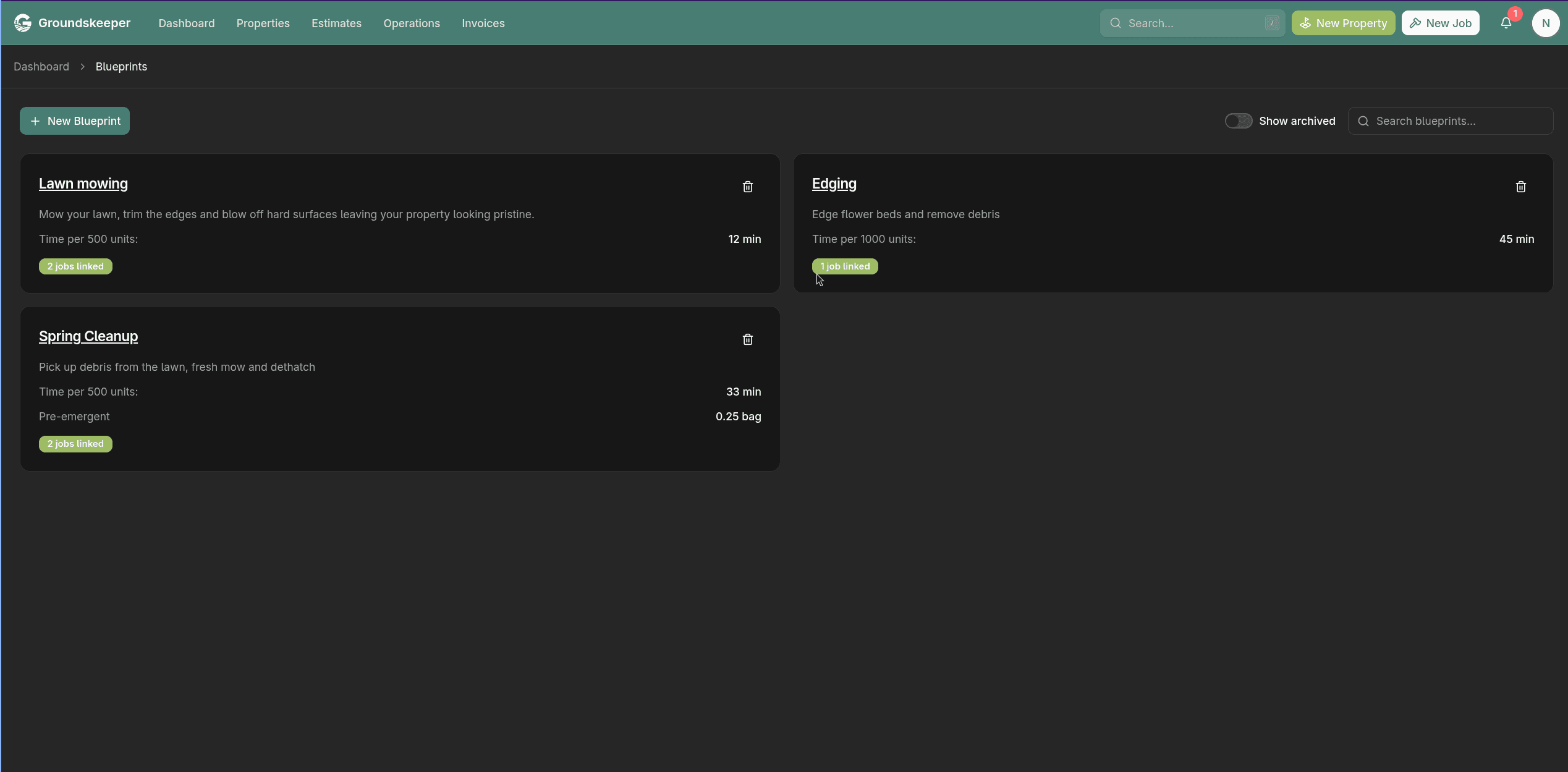Create a New Blueprint
The width and height of the screenshot is (1568, 772).
point(74,121)
